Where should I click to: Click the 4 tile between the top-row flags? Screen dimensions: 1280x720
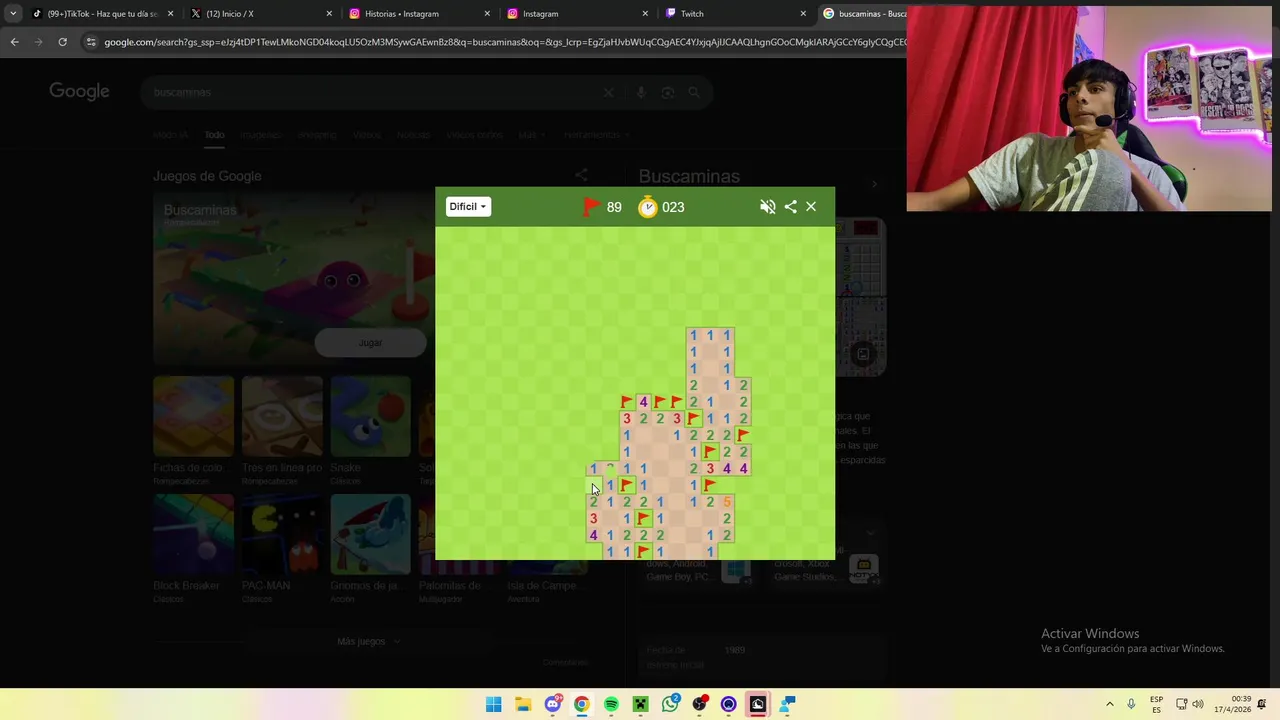pos(643,402)
